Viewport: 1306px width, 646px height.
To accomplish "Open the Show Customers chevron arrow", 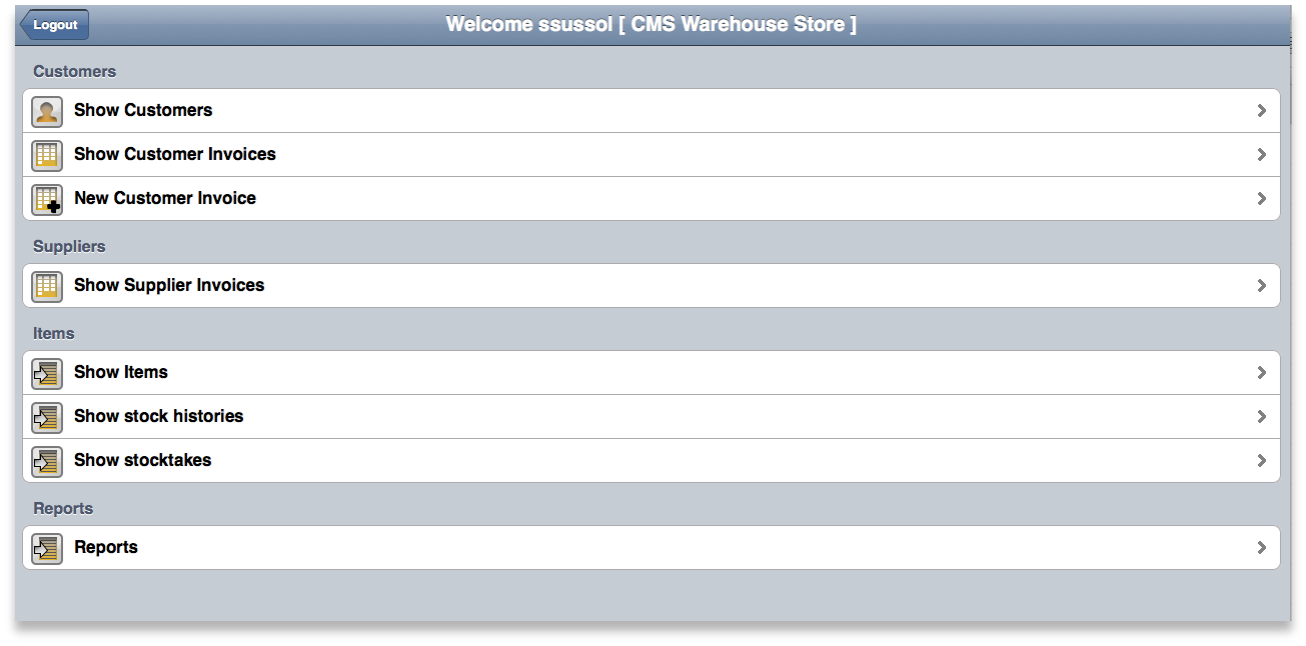I will [1262, 111].
